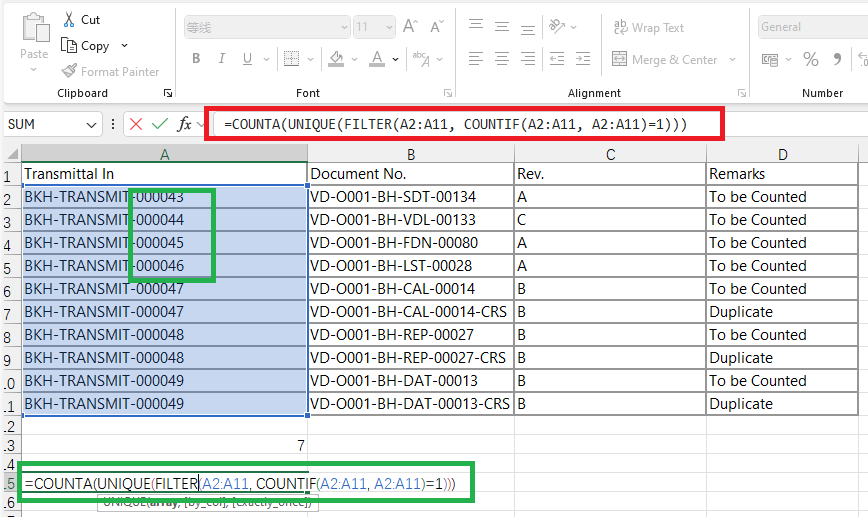Toggle Wrap Text

point(649,27)
